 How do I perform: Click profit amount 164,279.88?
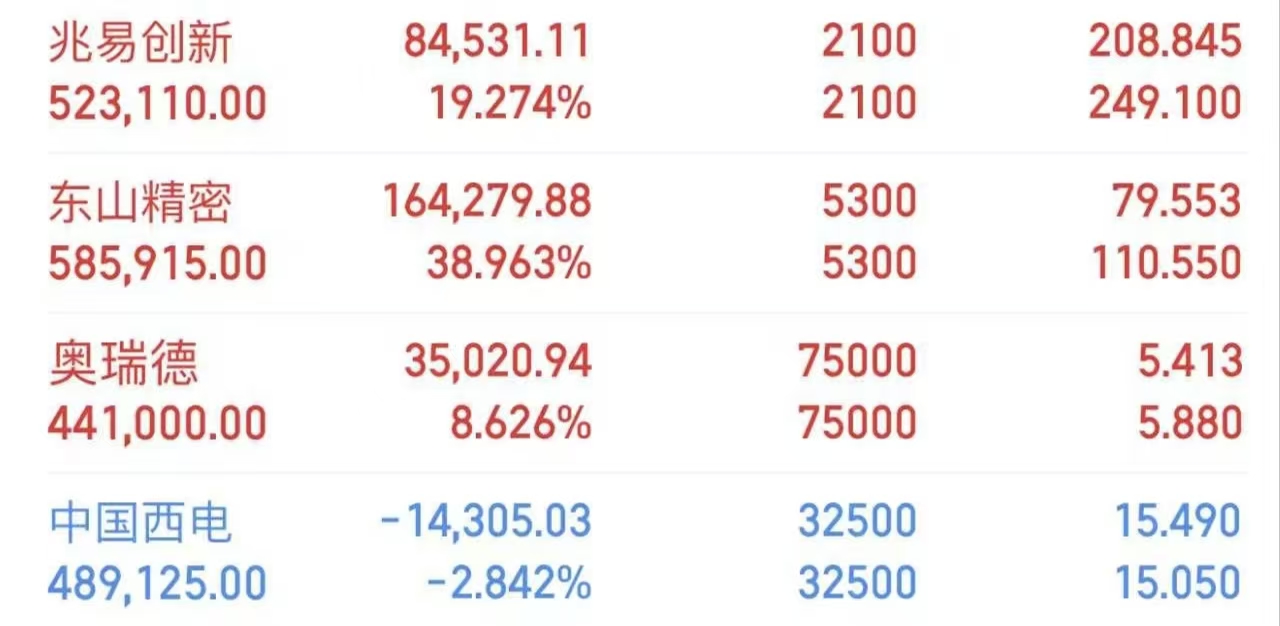487,203
